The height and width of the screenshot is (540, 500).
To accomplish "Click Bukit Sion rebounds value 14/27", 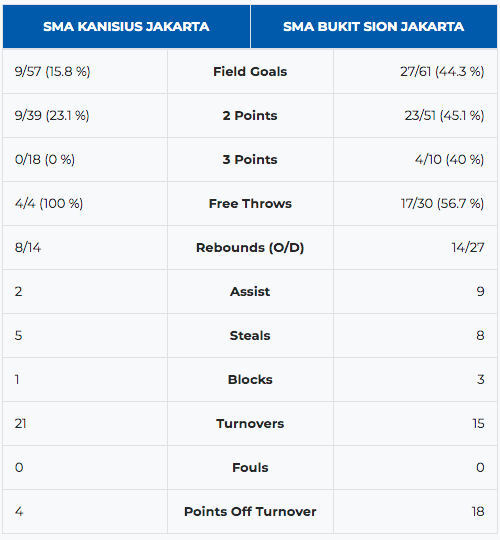I will point(468,248).
